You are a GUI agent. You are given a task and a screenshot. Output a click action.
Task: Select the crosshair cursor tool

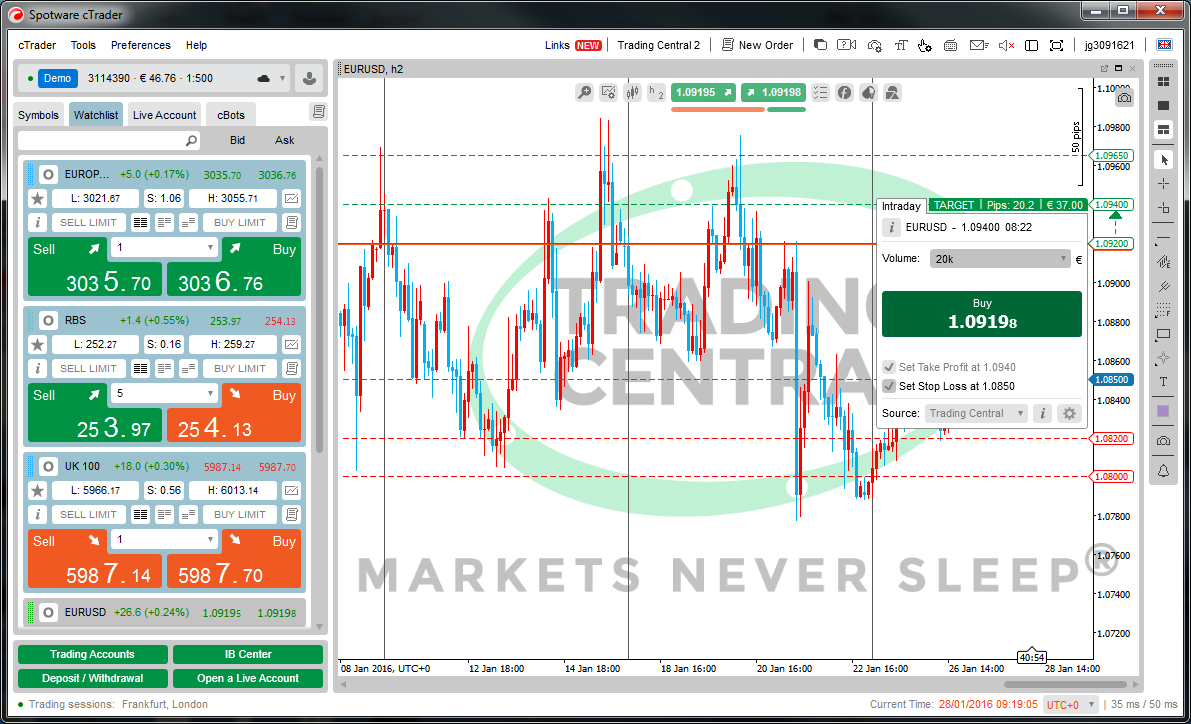(1163, 184)
